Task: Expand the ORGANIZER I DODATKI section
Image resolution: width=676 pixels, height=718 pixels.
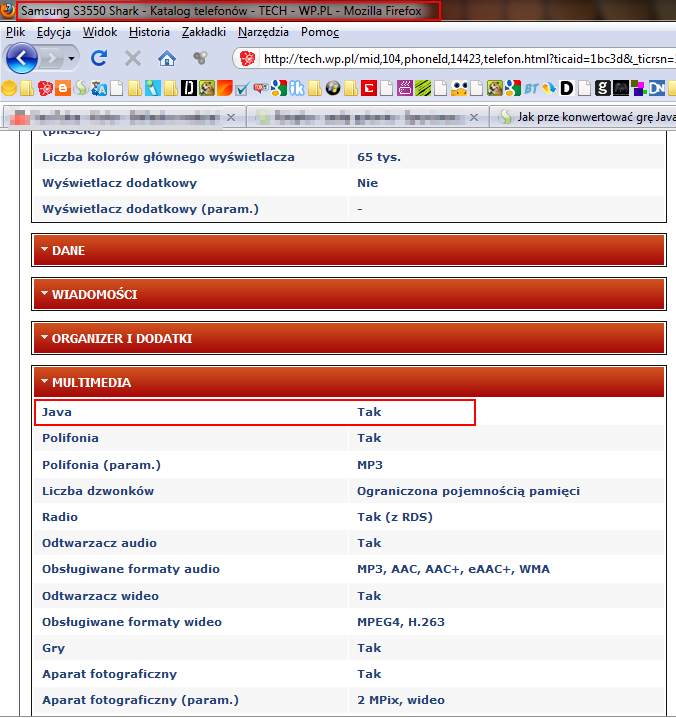Action: pyautogui.click(x=349, y=338)
